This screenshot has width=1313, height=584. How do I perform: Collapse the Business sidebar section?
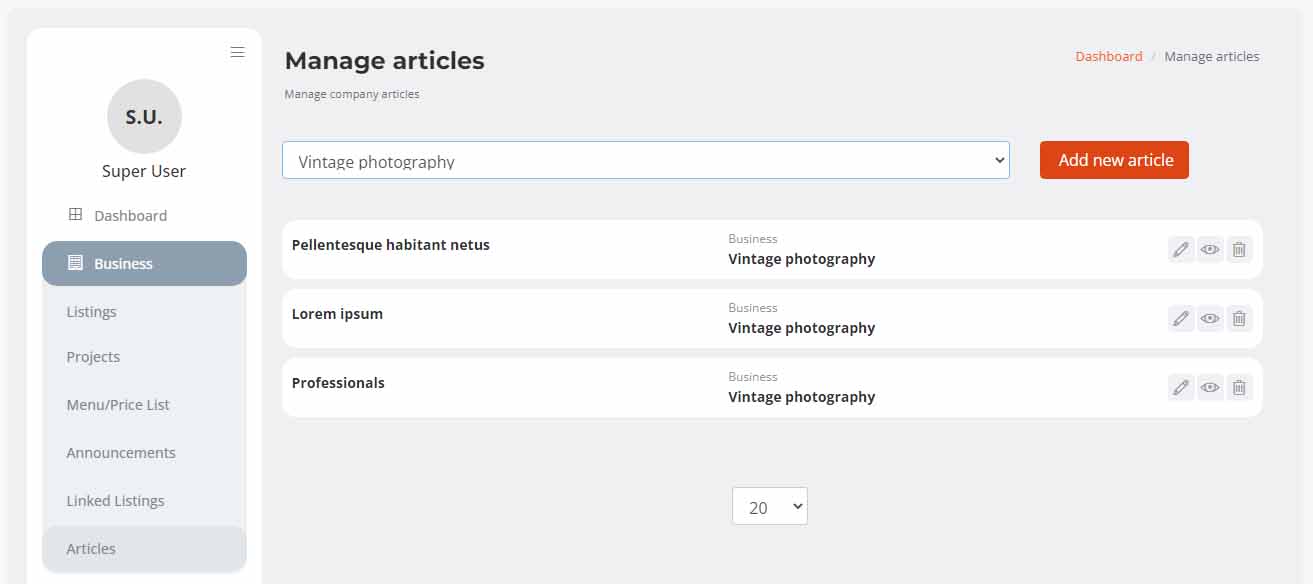[144, 263]
